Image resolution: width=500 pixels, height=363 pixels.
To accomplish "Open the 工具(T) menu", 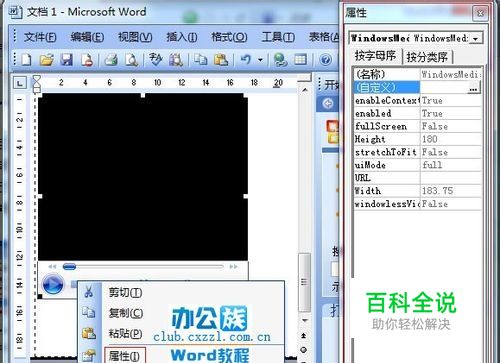I will (278, 37).
